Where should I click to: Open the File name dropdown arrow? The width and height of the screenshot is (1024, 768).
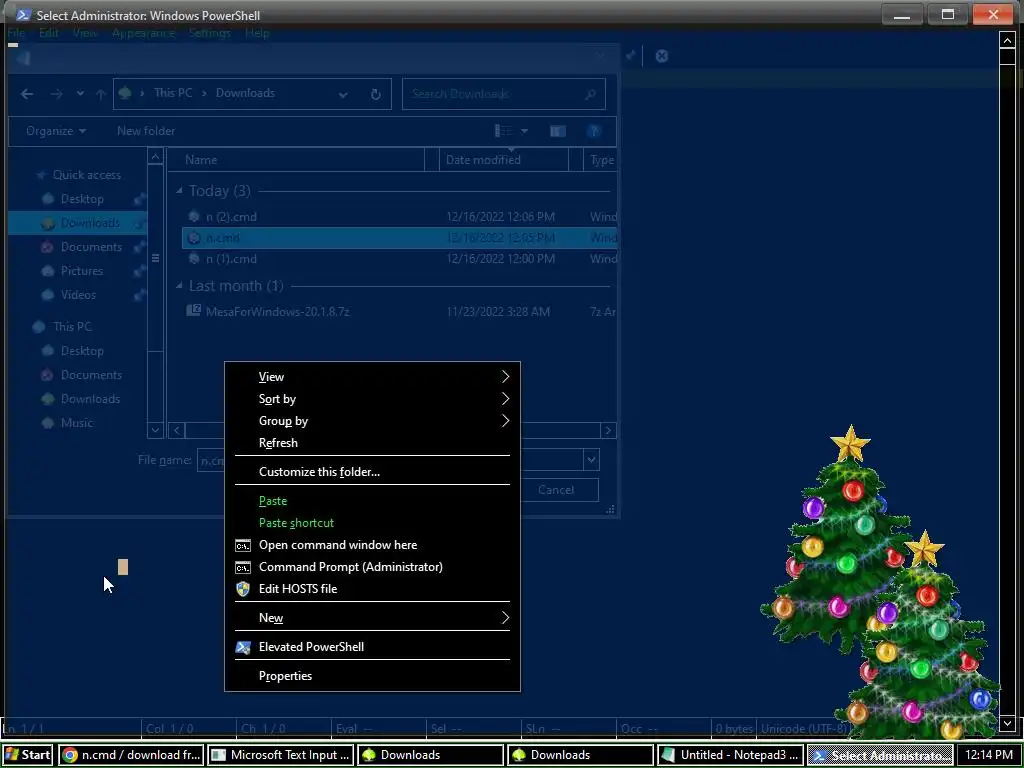pyautogui.click(x=591, y=460)
